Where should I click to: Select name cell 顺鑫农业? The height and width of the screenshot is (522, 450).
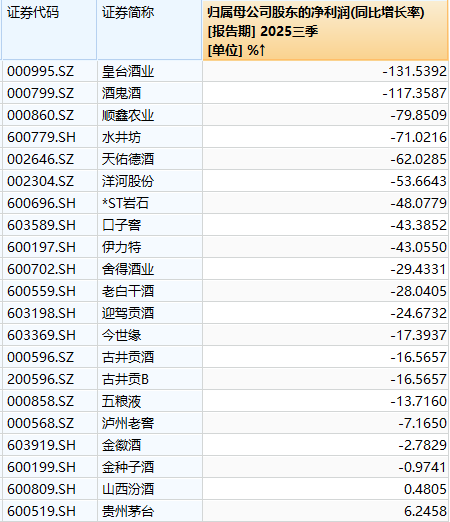coord(150,115)
